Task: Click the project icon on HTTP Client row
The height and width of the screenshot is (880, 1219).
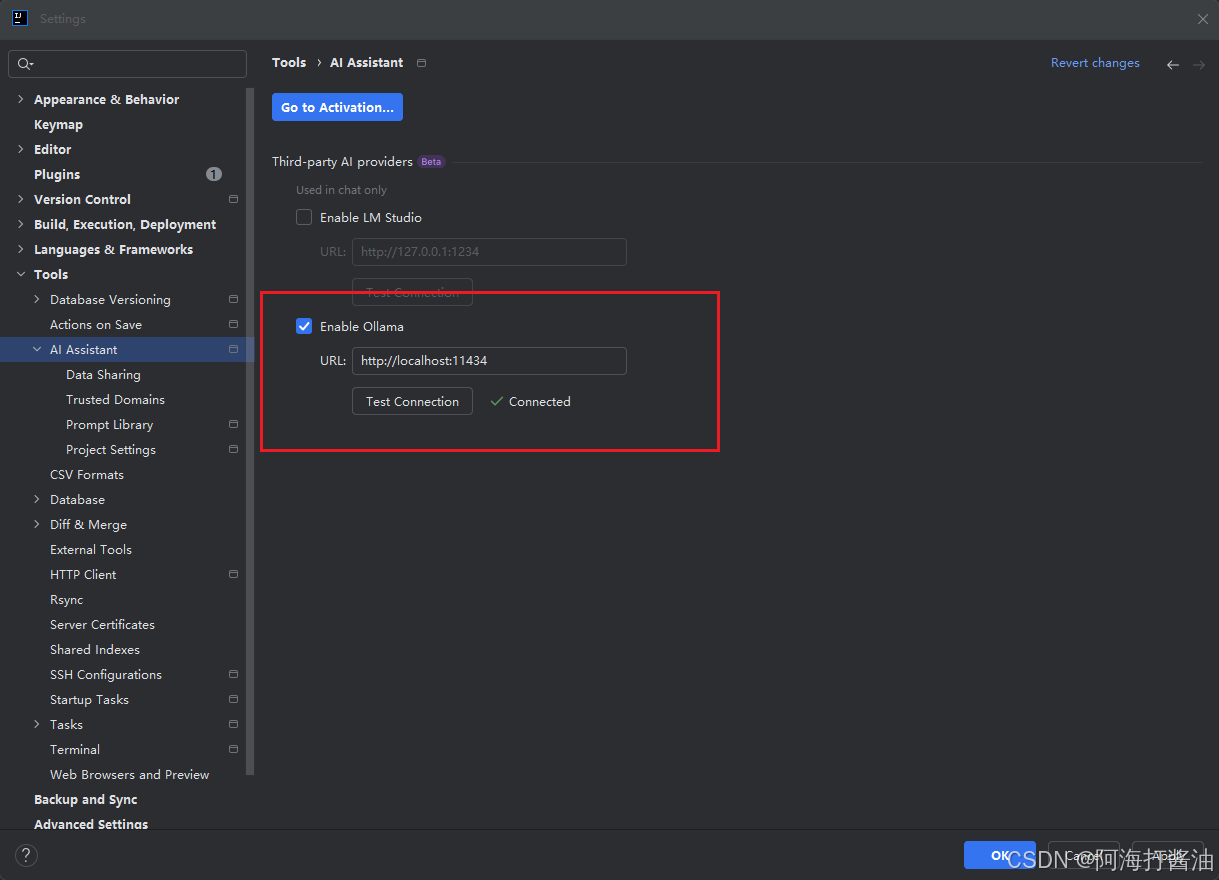Action: click(x=233, y=574)
